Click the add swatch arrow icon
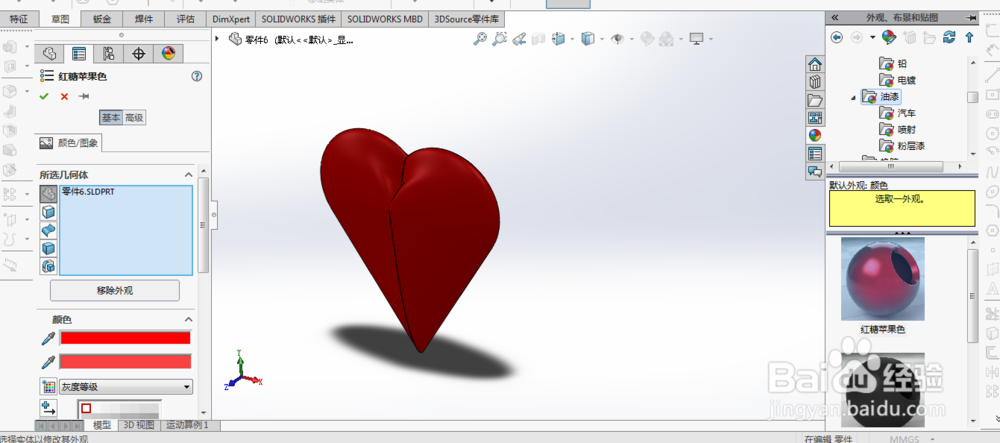 48,408
